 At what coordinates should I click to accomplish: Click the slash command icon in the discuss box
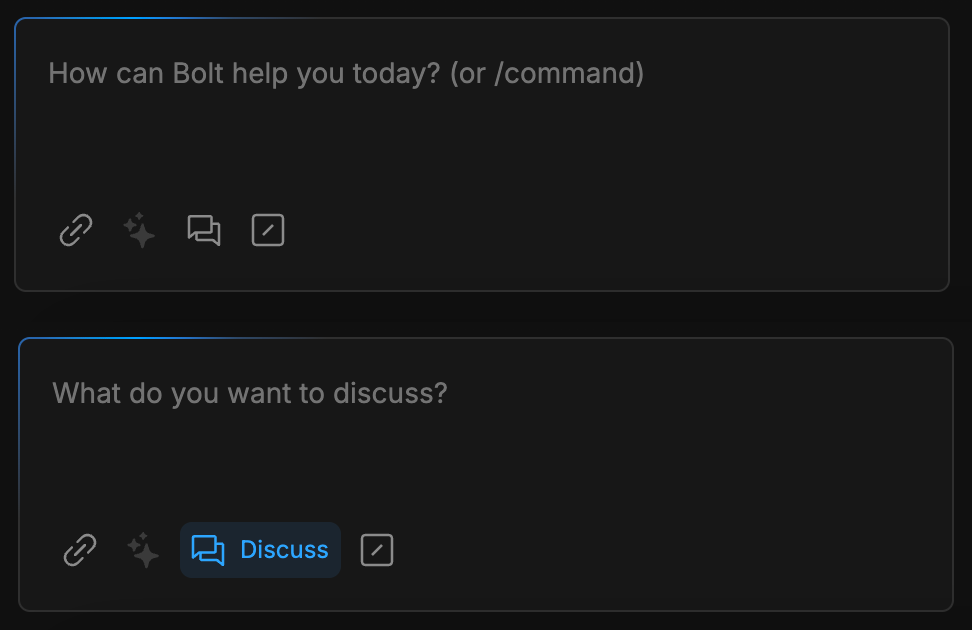(377, 550)
